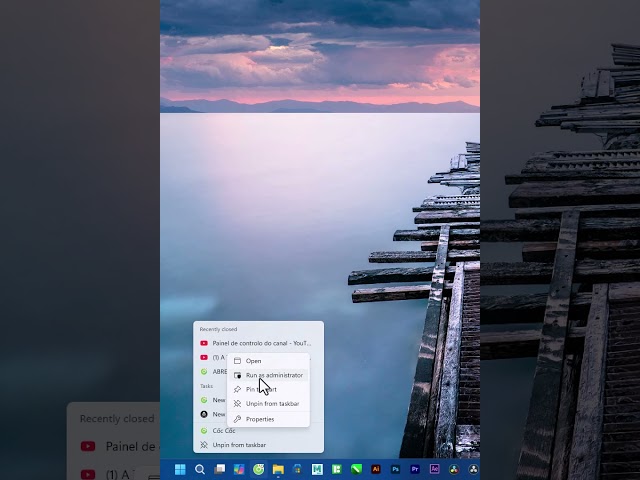The height and width of the screenshot is (480, 640).
Task: Open Microsoft Store from the taskbar
Action: 298,469
